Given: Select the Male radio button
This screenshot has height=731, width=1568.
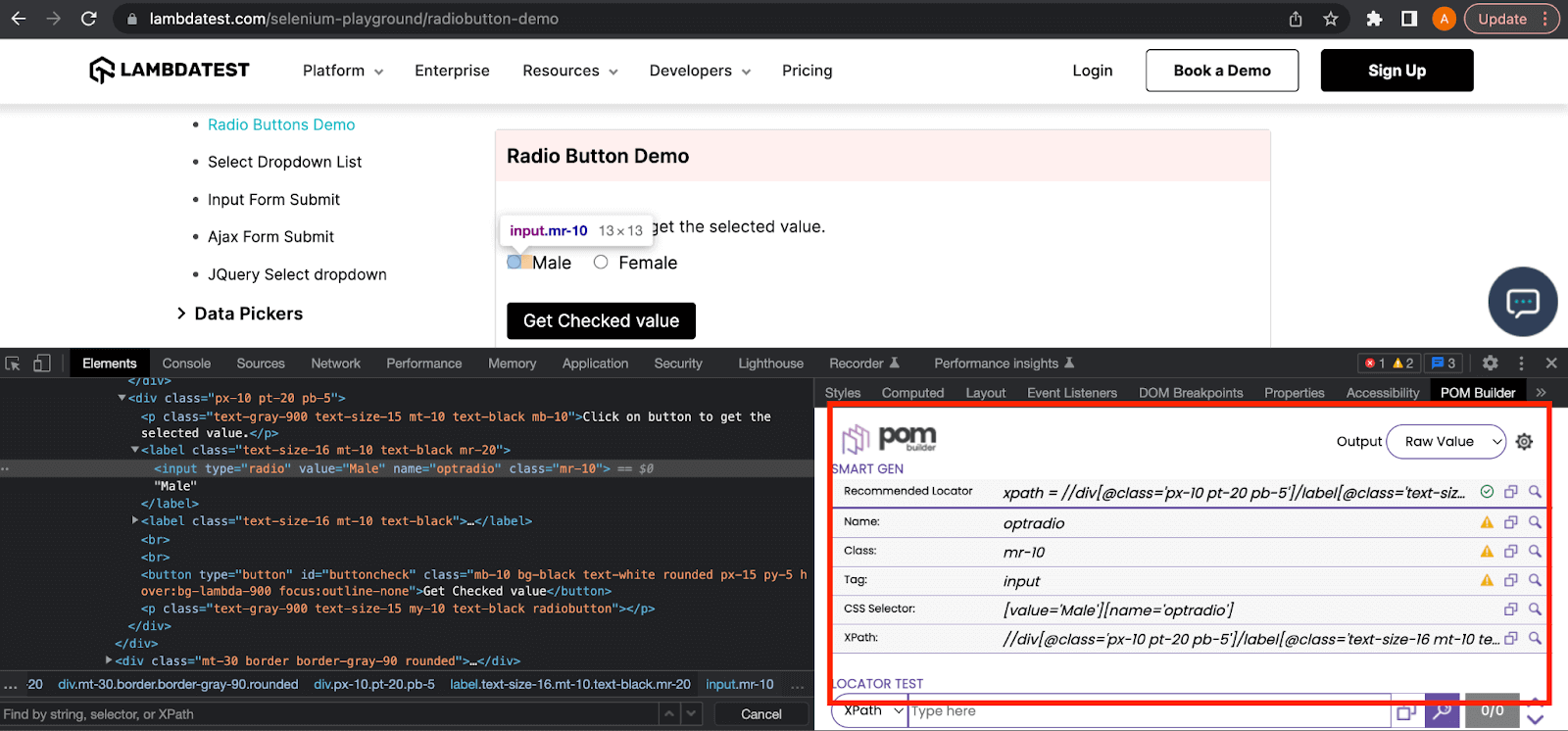Looking at the screenshot, I should pyautogui.click(x=514, y=263).
